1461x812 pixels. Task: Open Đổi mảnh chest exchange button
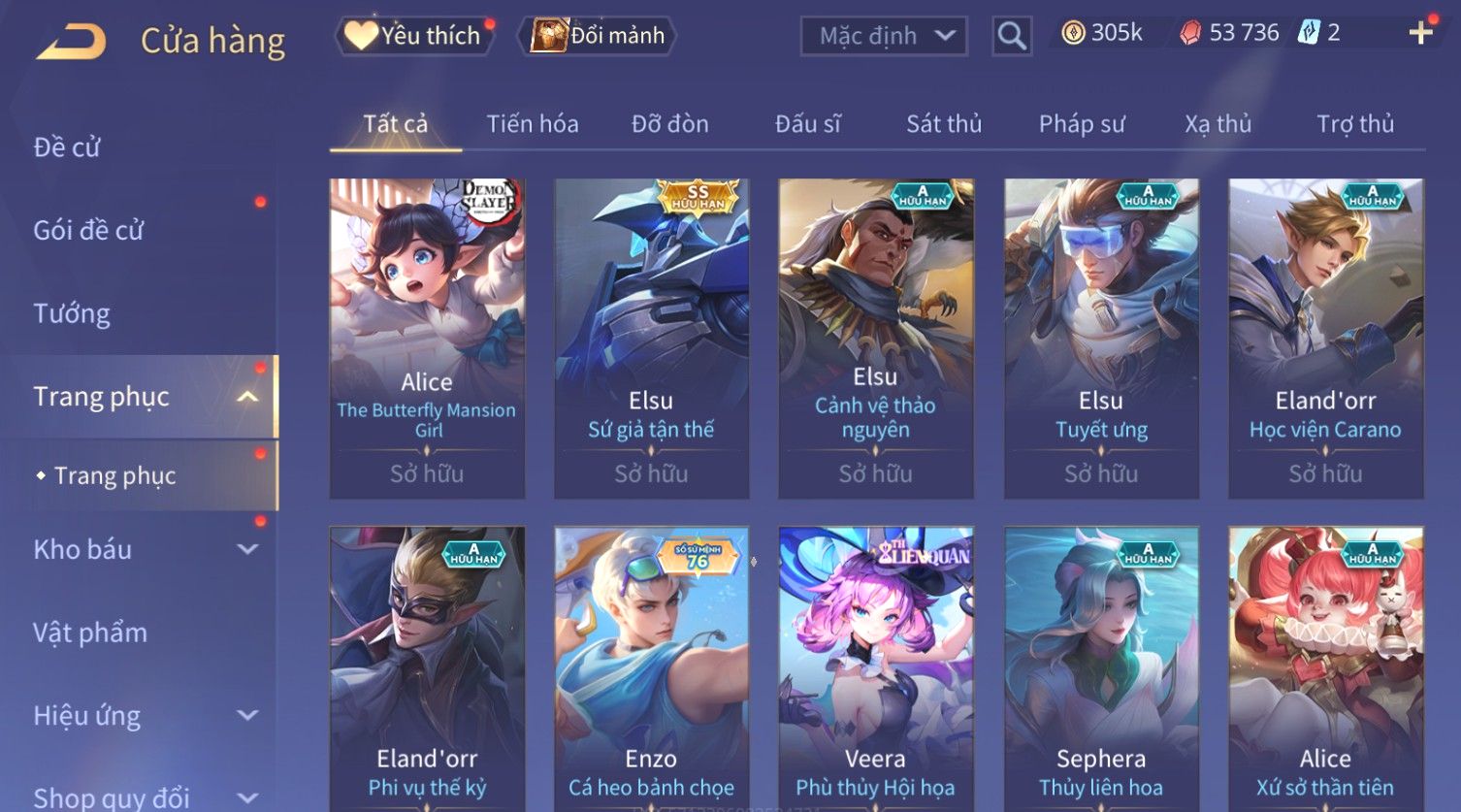599,36
